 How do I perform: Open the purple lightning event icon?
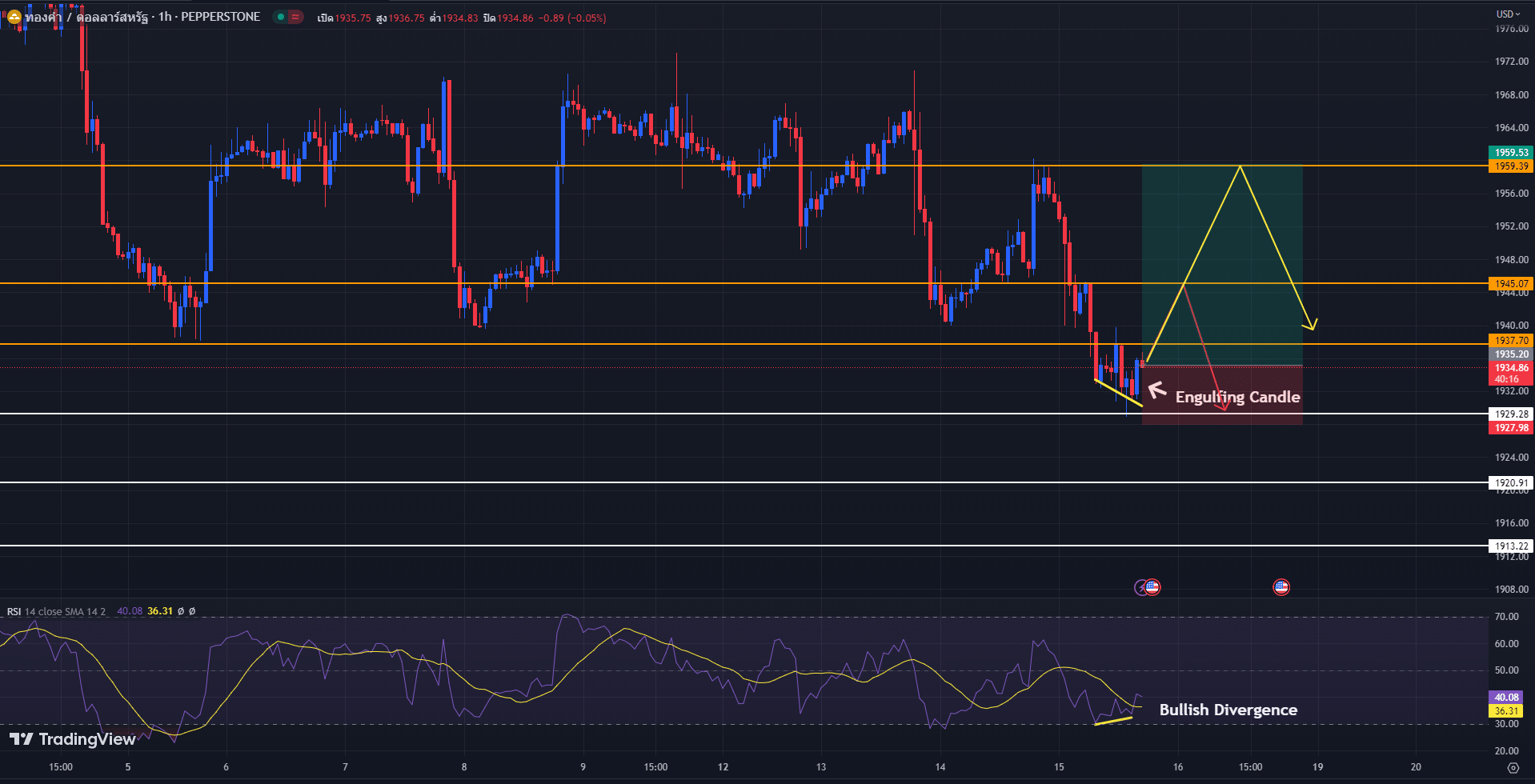point(1142,587)
